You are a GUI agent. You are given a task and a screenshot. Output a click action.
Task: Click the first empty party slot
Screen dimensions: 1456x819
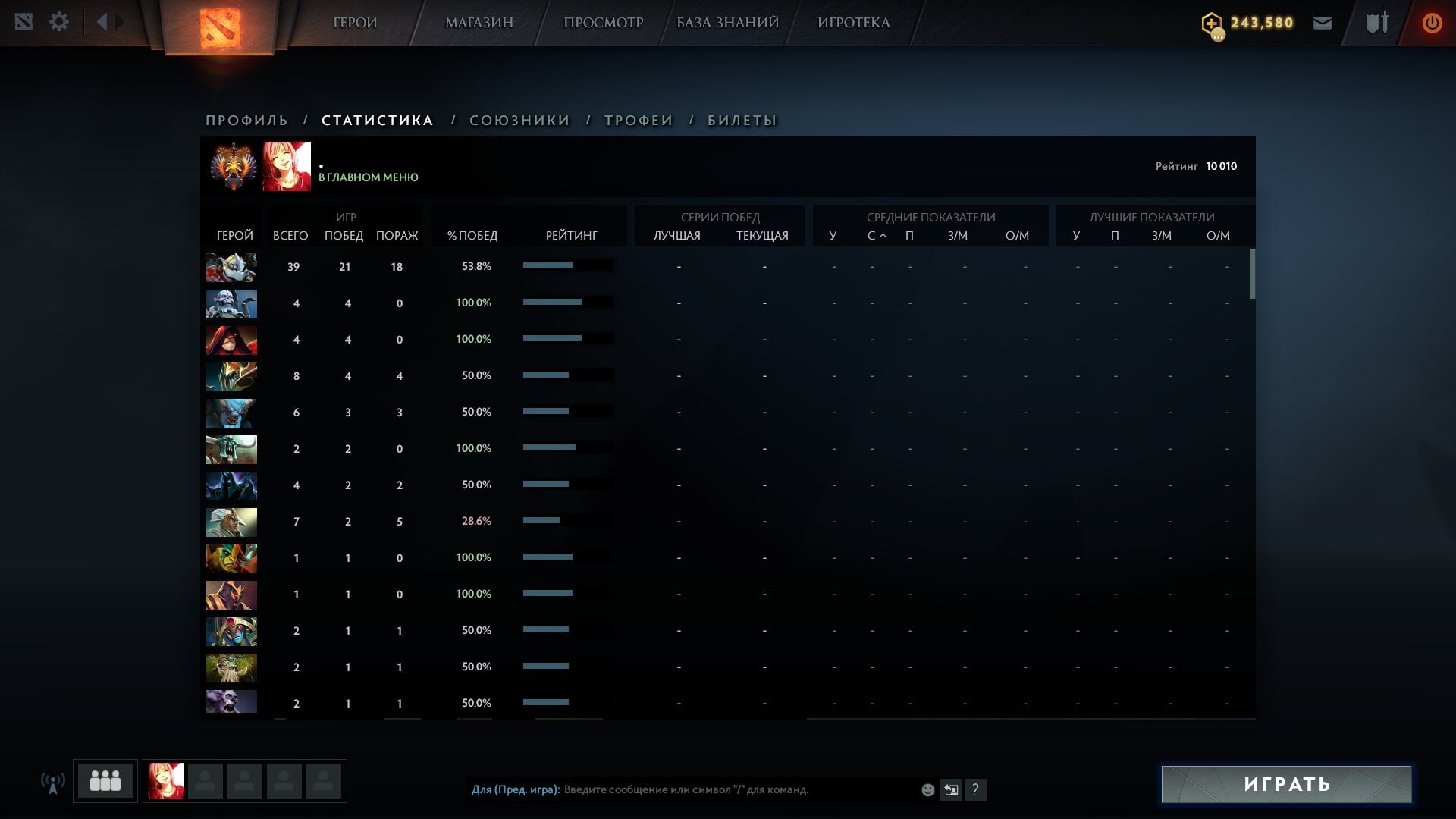pyautogui.click(x=205, y=781)
